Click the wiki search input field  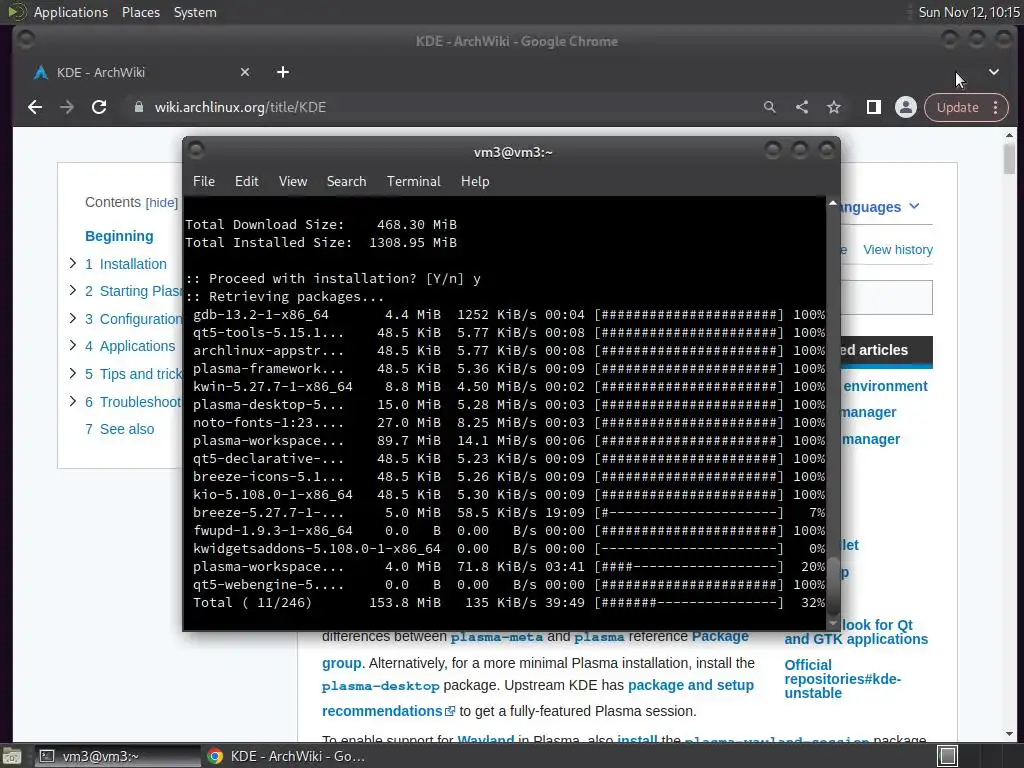[886, 297]
